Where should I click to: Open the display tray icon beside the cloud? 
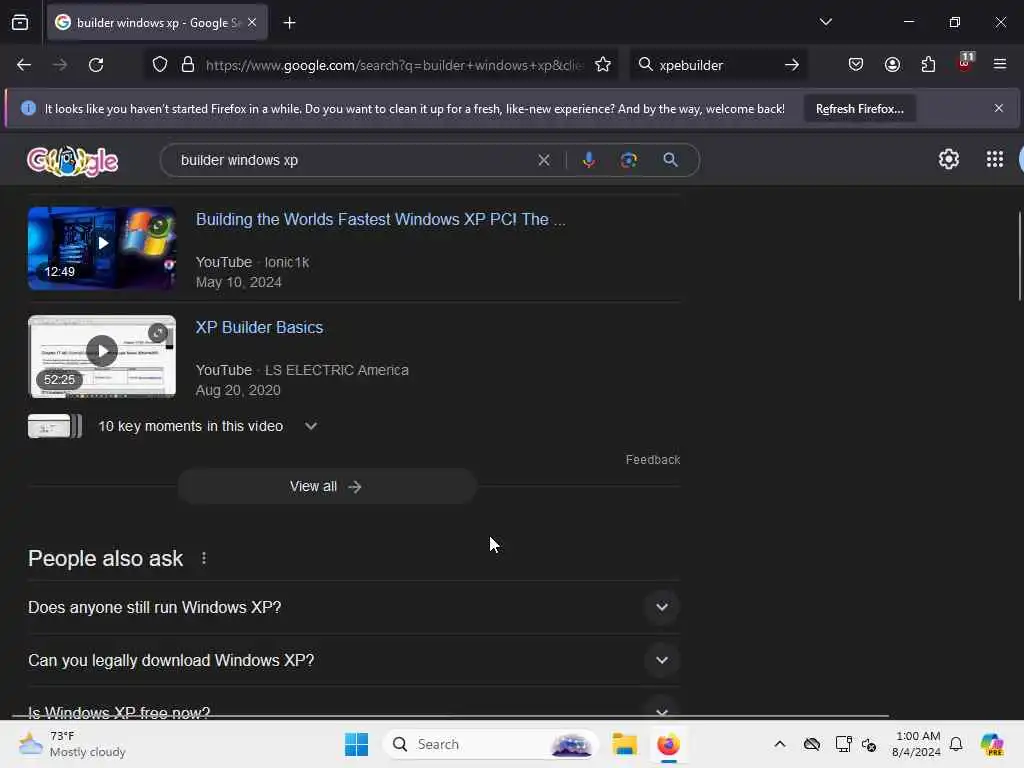[x=843, y=744]
